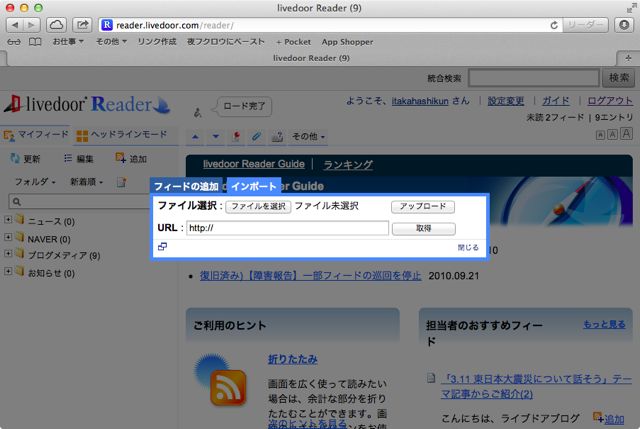Image resolution: width=640 pixels, height=429 pixels.
Task: Open 夜フクロウにペースト bookmark
Action: [x=226, y=42]
